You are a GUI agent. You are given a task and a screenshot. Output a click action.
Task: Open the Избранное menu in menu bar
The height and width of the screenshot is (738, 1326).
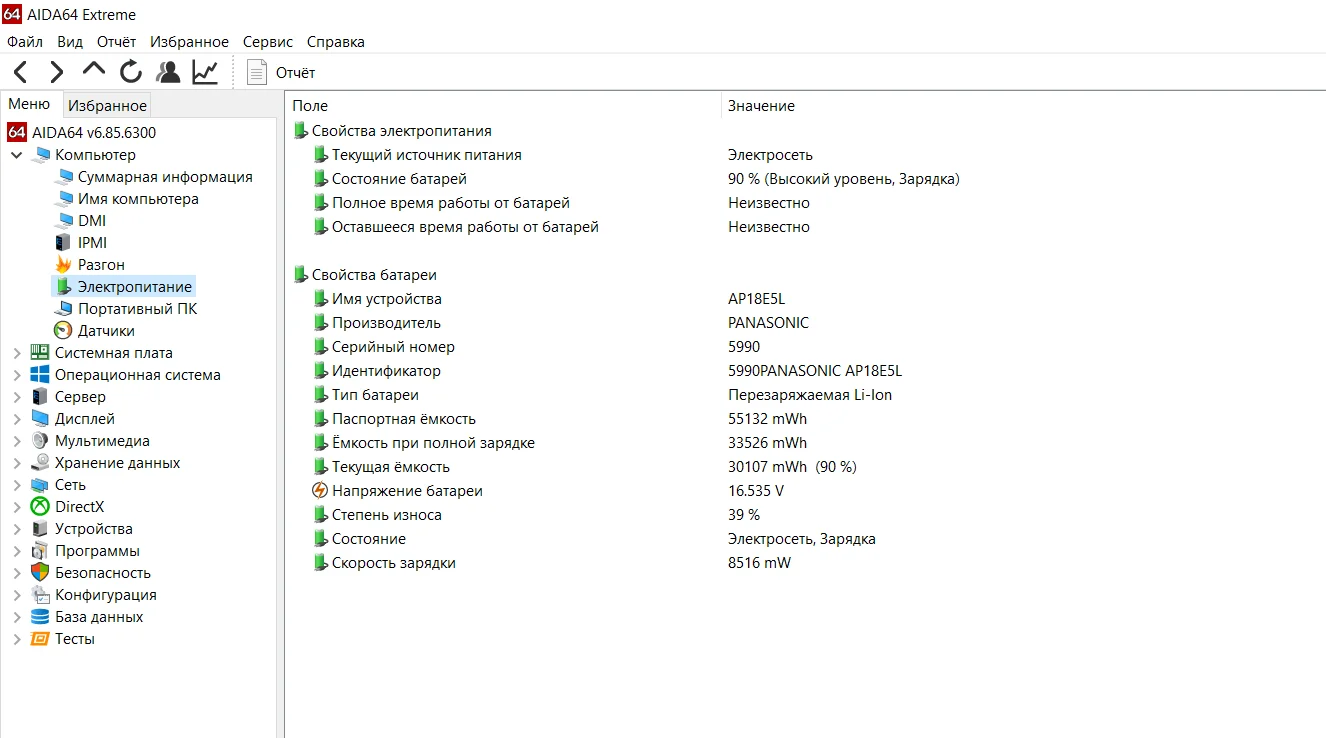point(189,42)
